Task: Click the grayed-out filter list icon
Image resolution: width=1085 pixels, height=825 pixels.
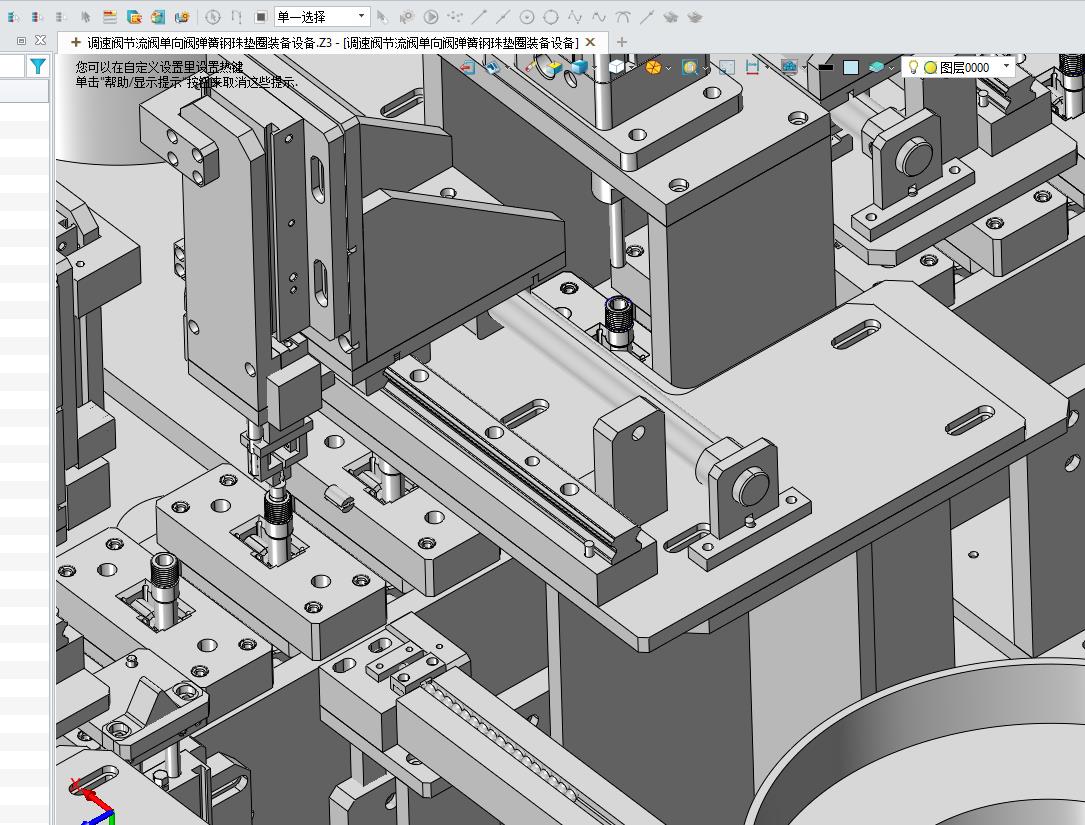Action: pos(62,17)
